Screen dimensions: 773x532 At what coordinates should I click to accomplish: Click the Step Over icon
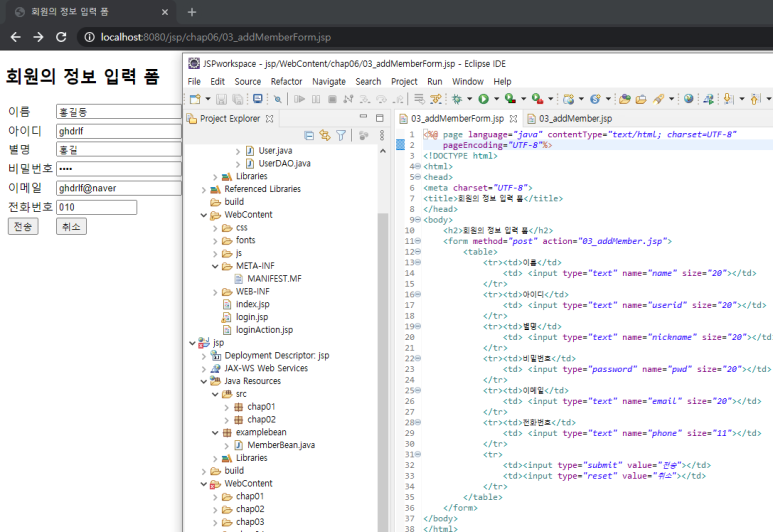(x=382, y=99)
